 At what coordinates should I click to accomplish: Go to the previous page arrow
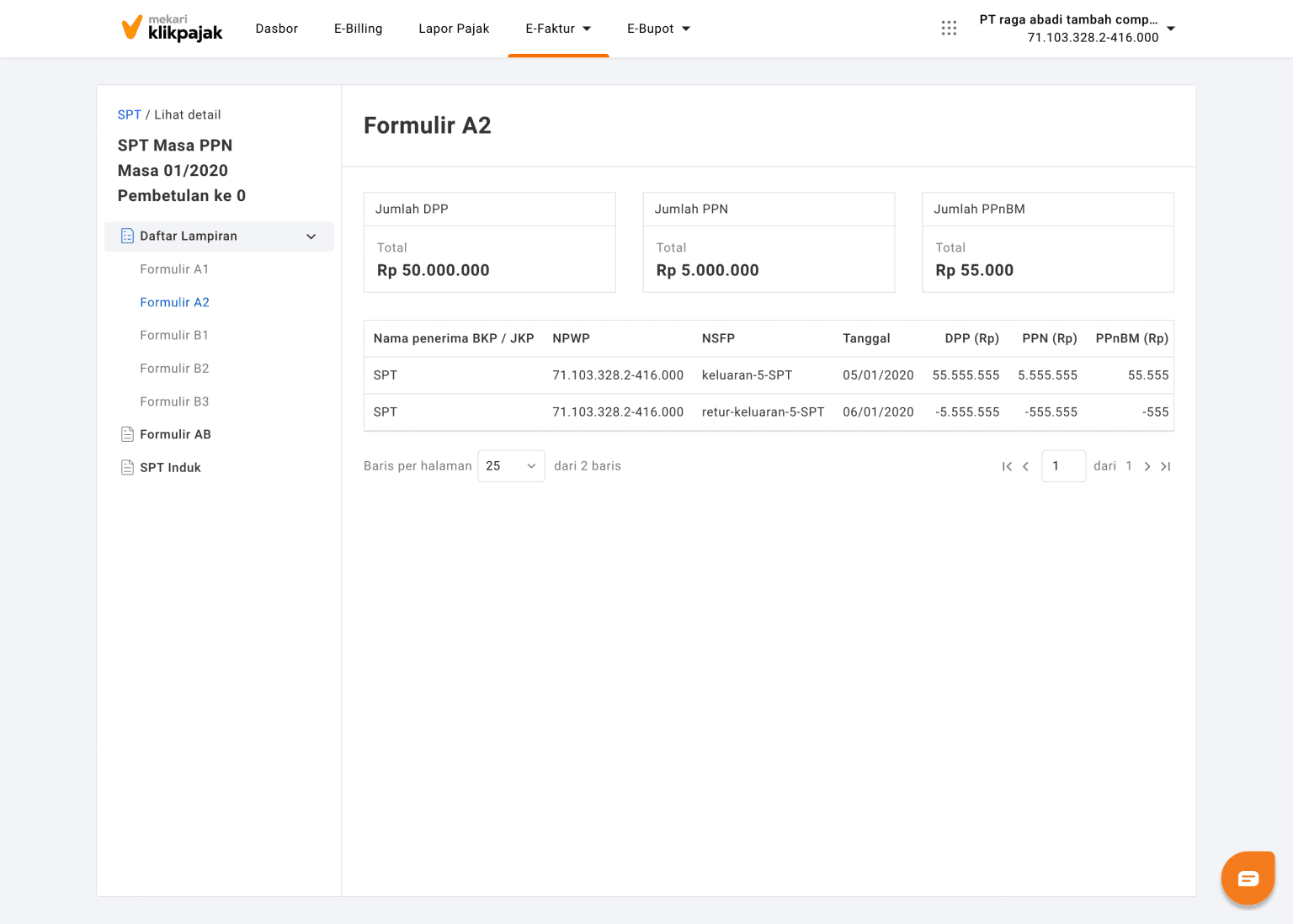[x=1025, y=466]
